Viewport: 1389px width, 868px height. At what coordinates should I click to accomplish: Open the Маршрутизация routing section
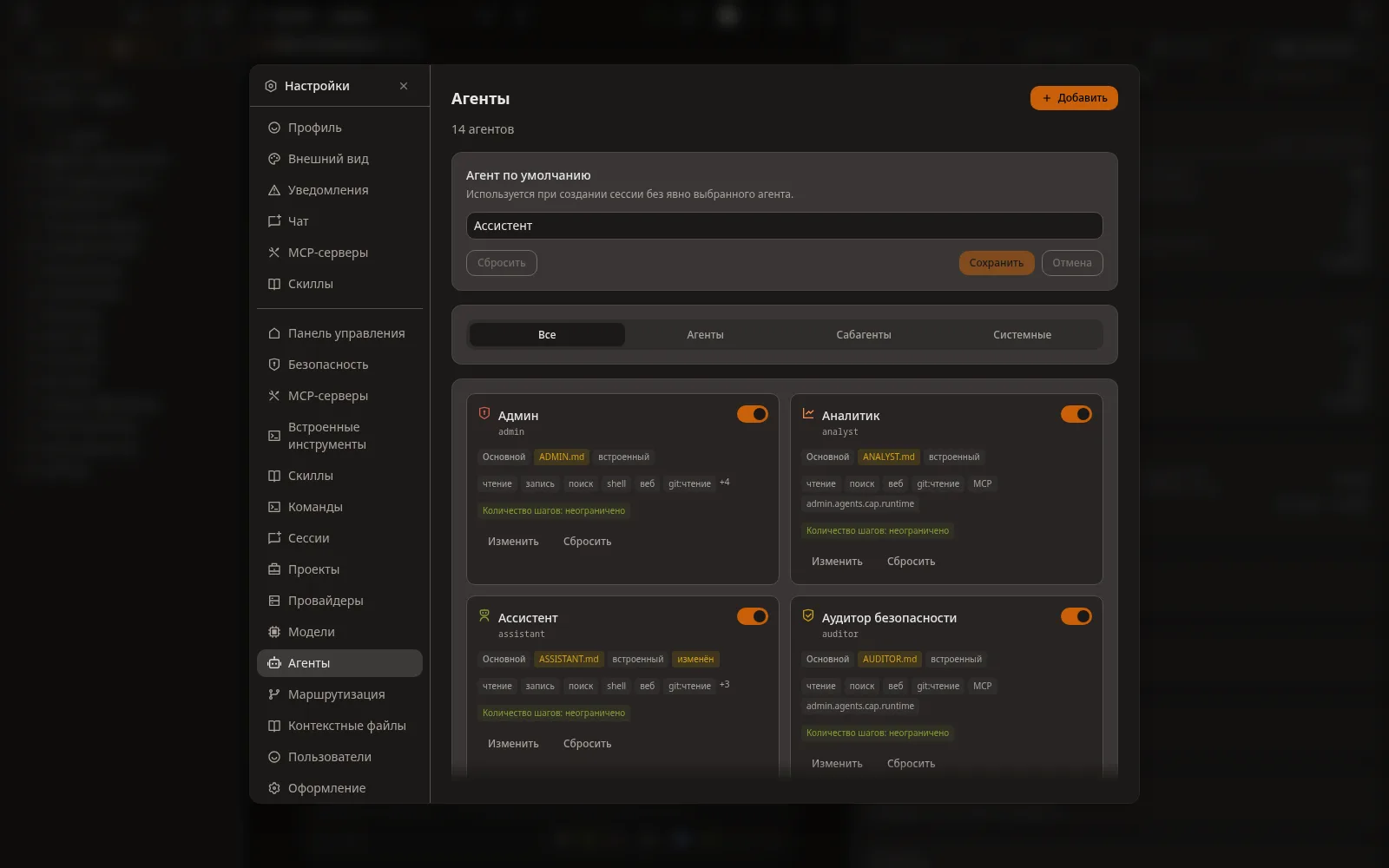click(339, 694)
